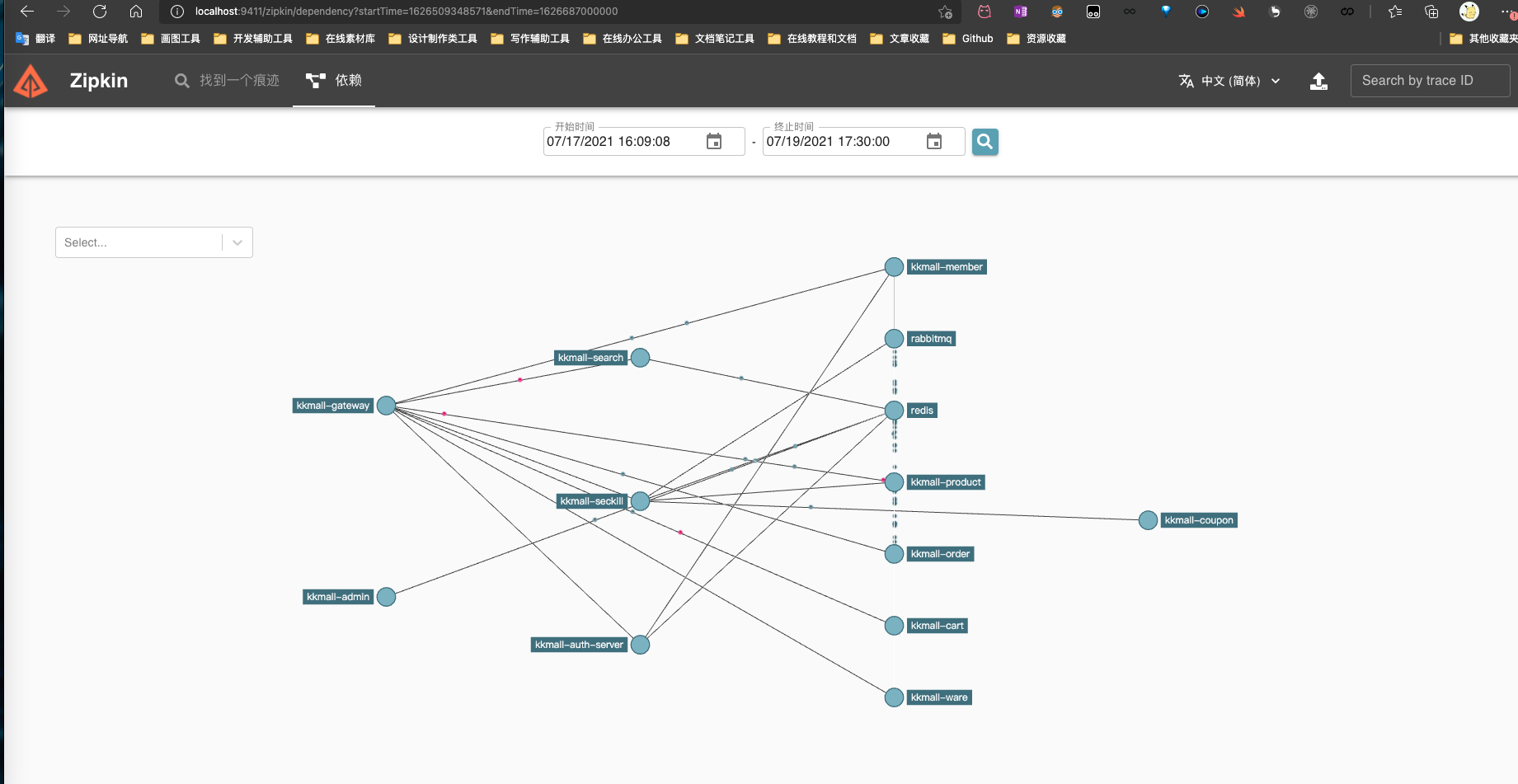This screenshot has height=784, width=1518.
Task: Open browser collections icon
Action: [x=1431, y=12]
